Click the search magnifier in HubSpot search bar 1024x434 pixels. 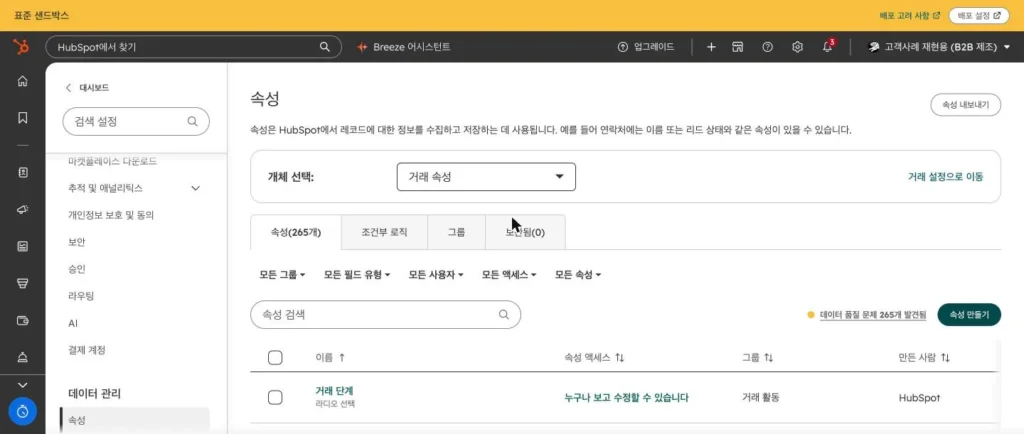[325, 47]
